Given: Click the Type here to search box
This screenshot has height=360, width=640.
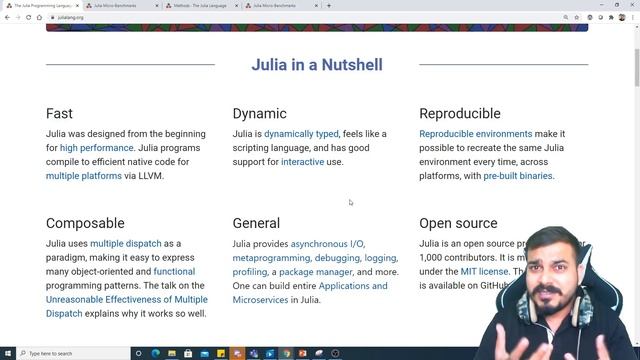Looking at the screenshot, I should [x=73, y=353].
